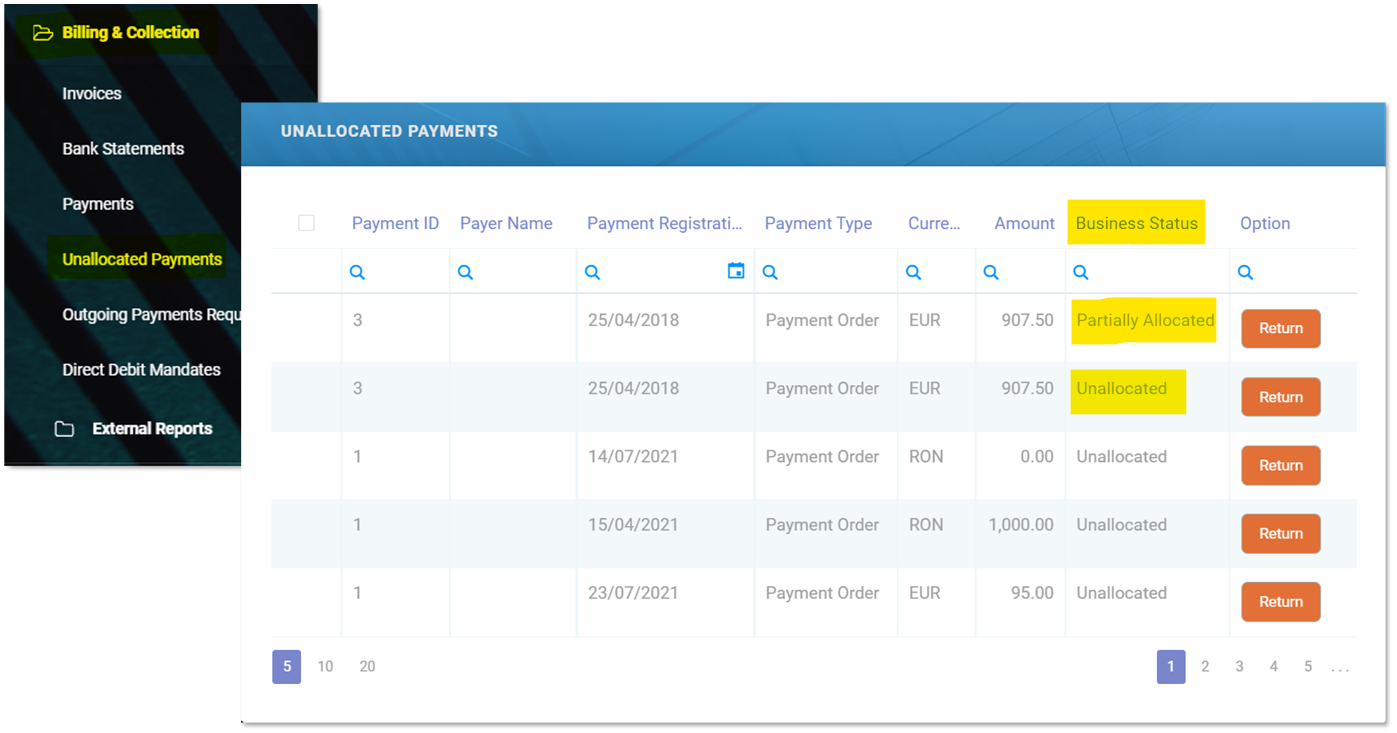The width and height of the screenshot is (1397, 733).
Task: Return the Partially Allocated payment of 907.50
Action: coord(1280,329)
